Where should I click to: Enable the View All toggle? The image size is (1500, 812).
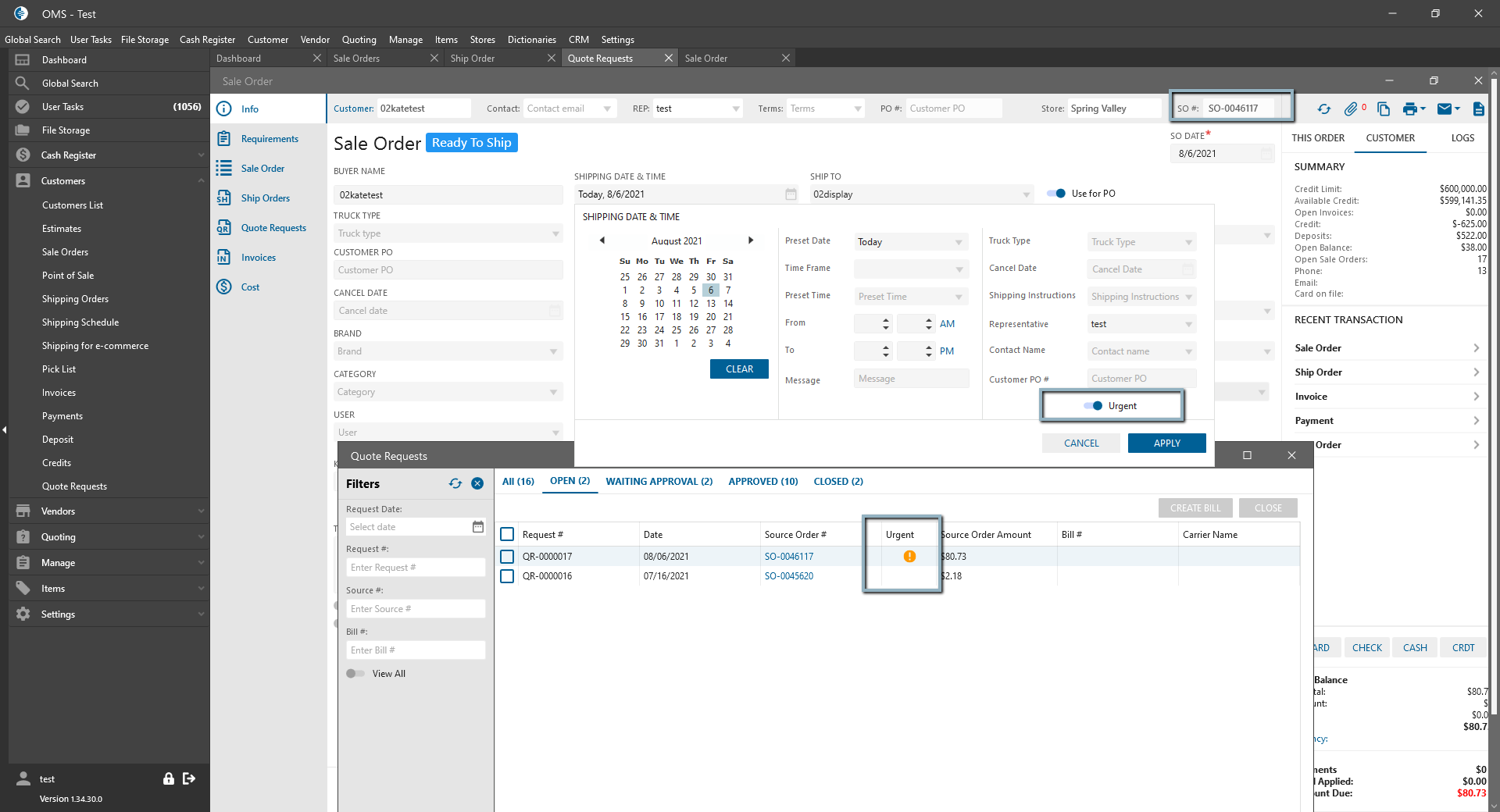click(x=355, y=674)
